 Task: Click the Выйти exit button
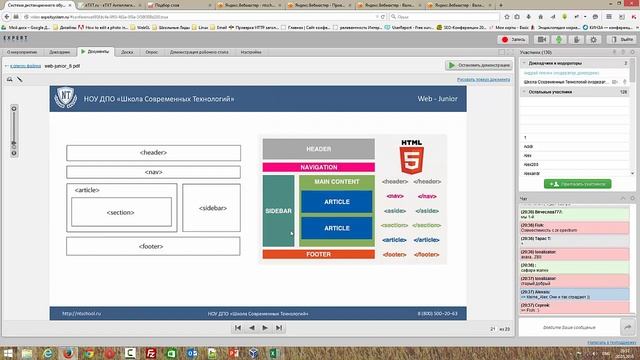(x=622, y=40)
